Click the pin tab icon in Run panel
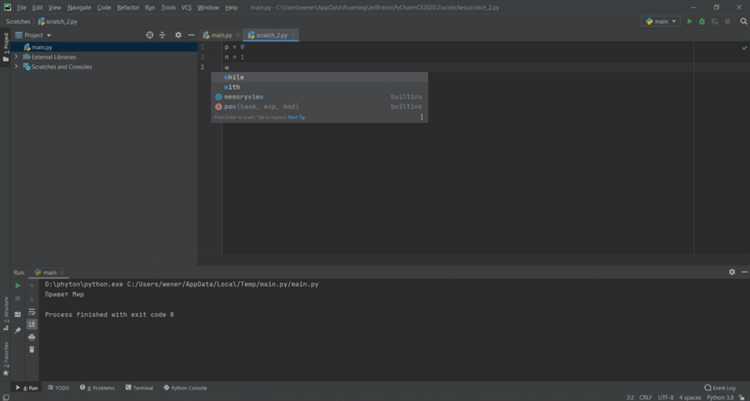Viewport: 750px width, 401px height. 18,330
